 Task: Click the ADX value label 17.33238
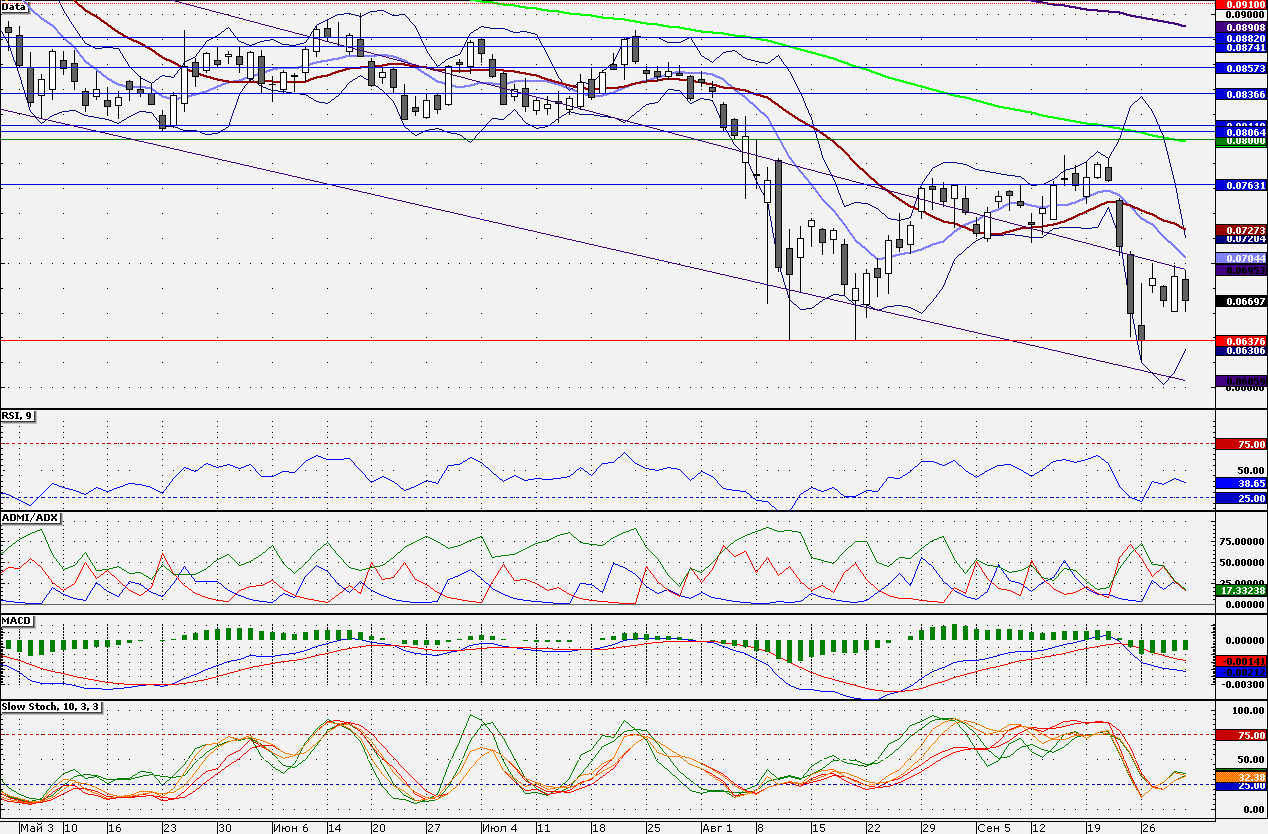click(x=1241, y=591)
